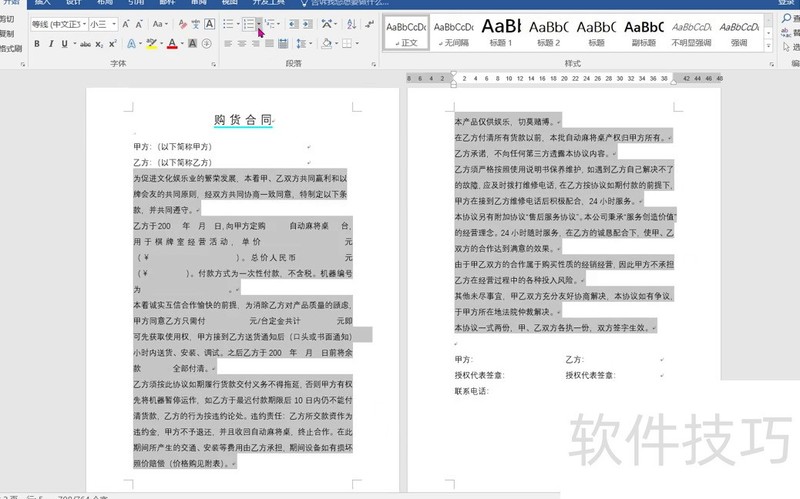
Task: Open the phonetic guide tool
Action: pos(196,24)
